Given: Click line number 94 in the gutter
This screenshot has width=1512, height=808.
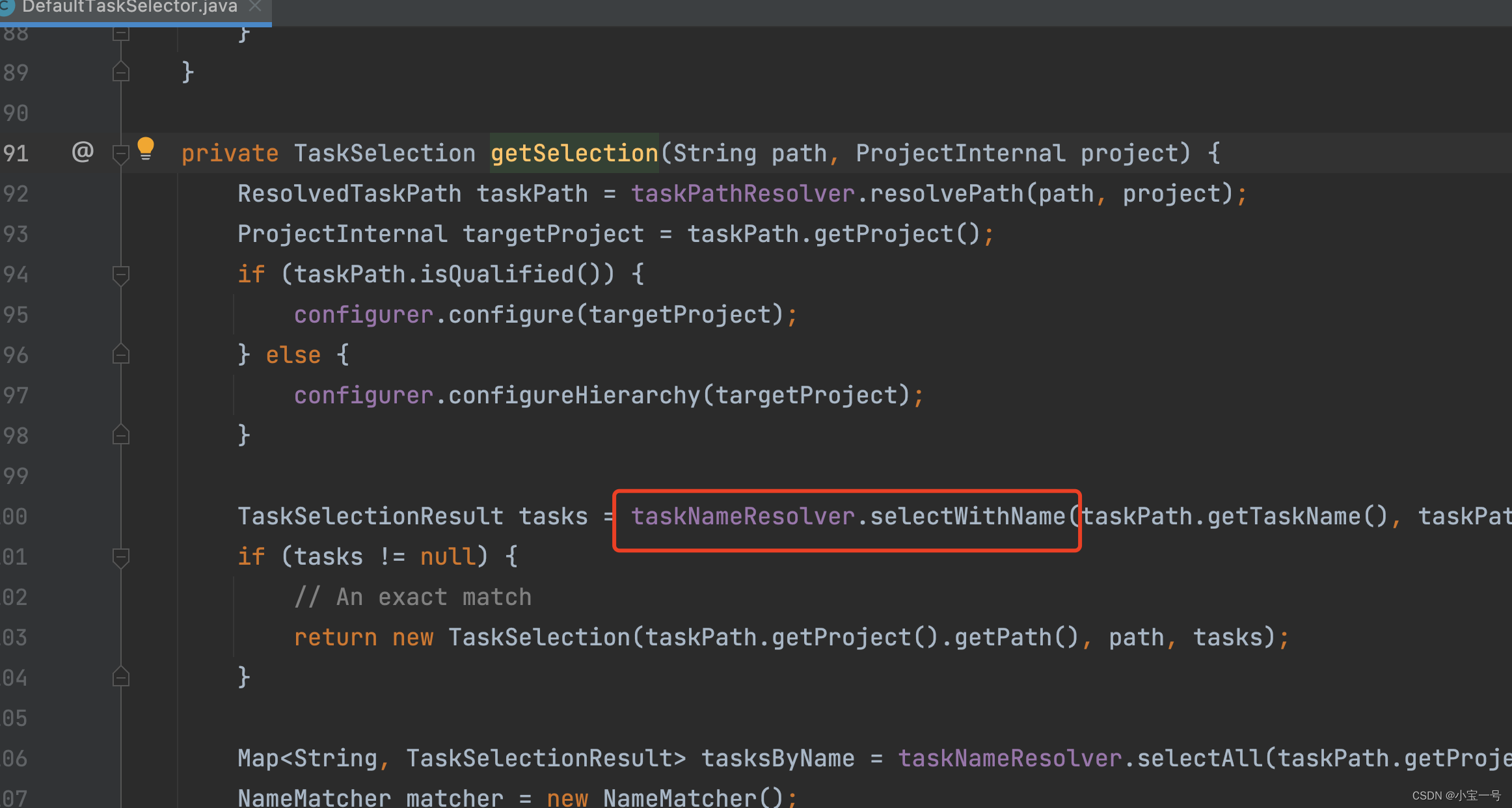Looking at the screenshot, I should point(16,275).
